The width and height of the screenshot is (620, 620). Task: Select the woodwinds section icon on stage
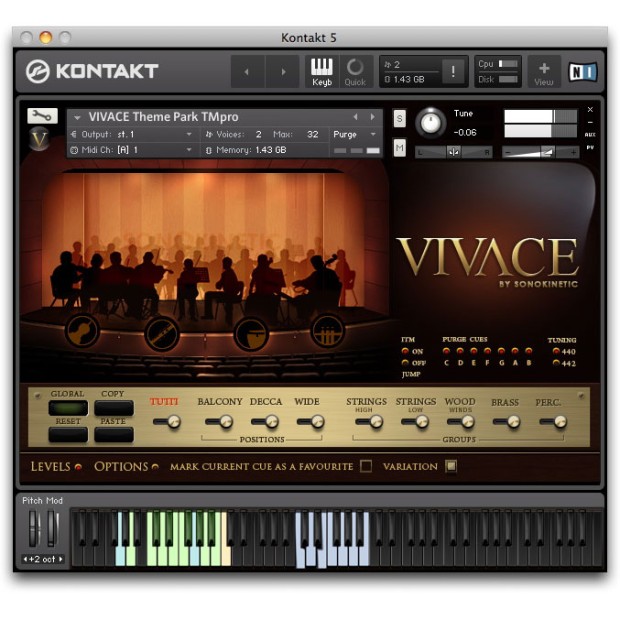162,333
